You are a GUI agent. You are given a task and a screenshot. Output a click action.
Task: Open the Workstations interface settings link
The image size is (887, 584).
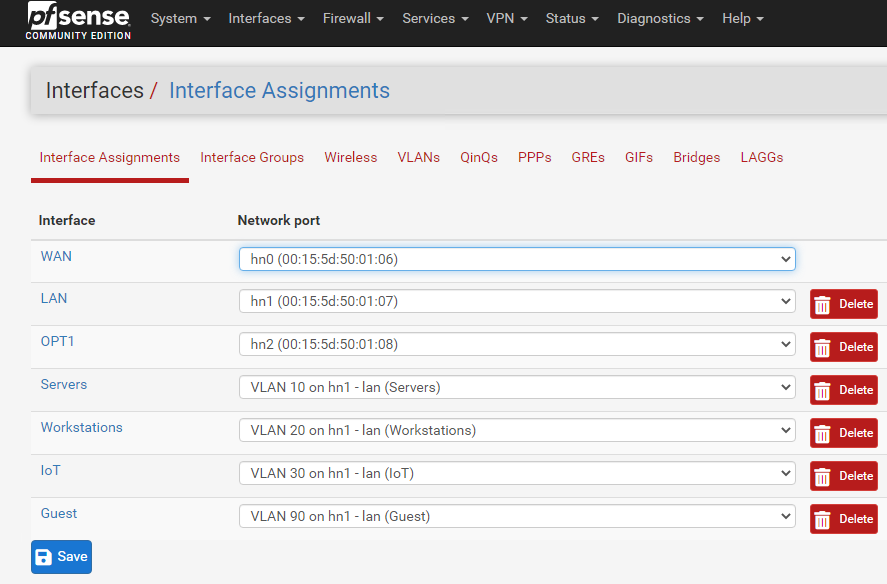tap(81, 427)
